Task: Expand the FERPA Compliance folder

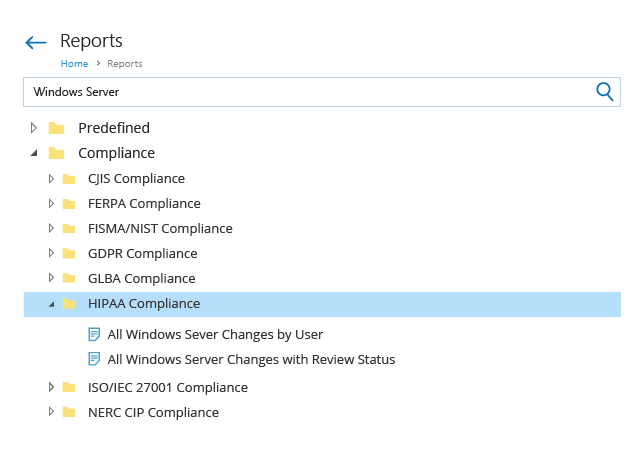Action: 51,203
